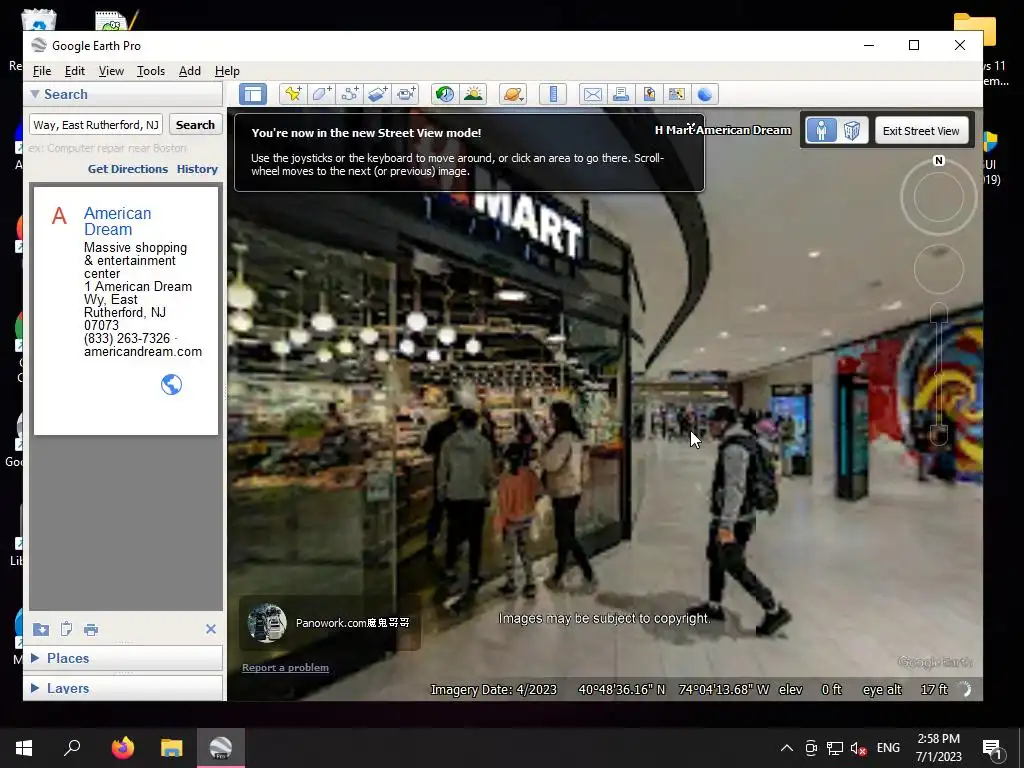Viewport: 1024px width, 768px height.
Task: Save image using the toolbar icon
Action: point(649,94)
